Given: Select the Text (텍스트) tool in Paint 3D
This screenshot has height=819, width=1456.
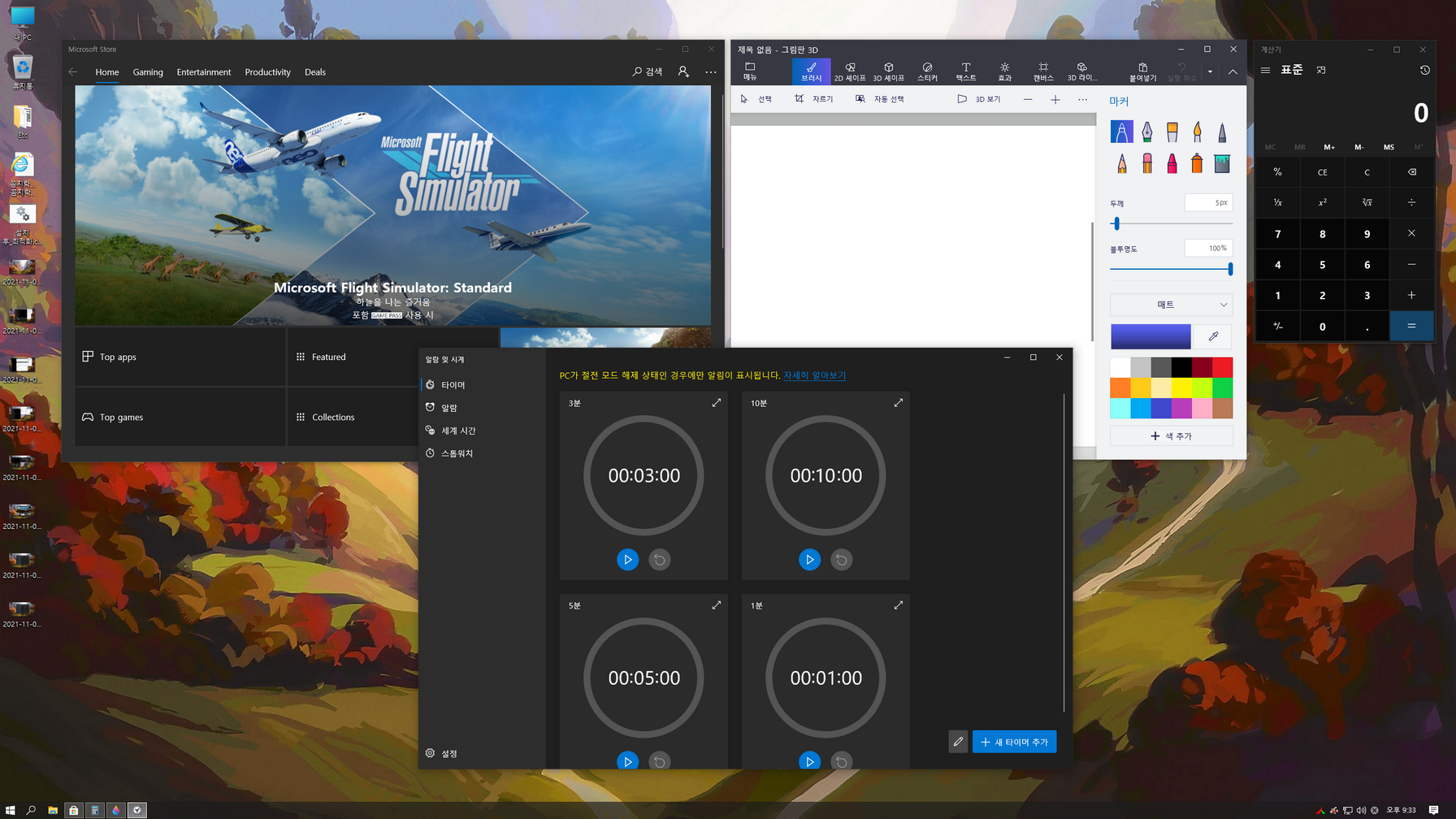Looking at the screenshot, I should coord(966,71).
